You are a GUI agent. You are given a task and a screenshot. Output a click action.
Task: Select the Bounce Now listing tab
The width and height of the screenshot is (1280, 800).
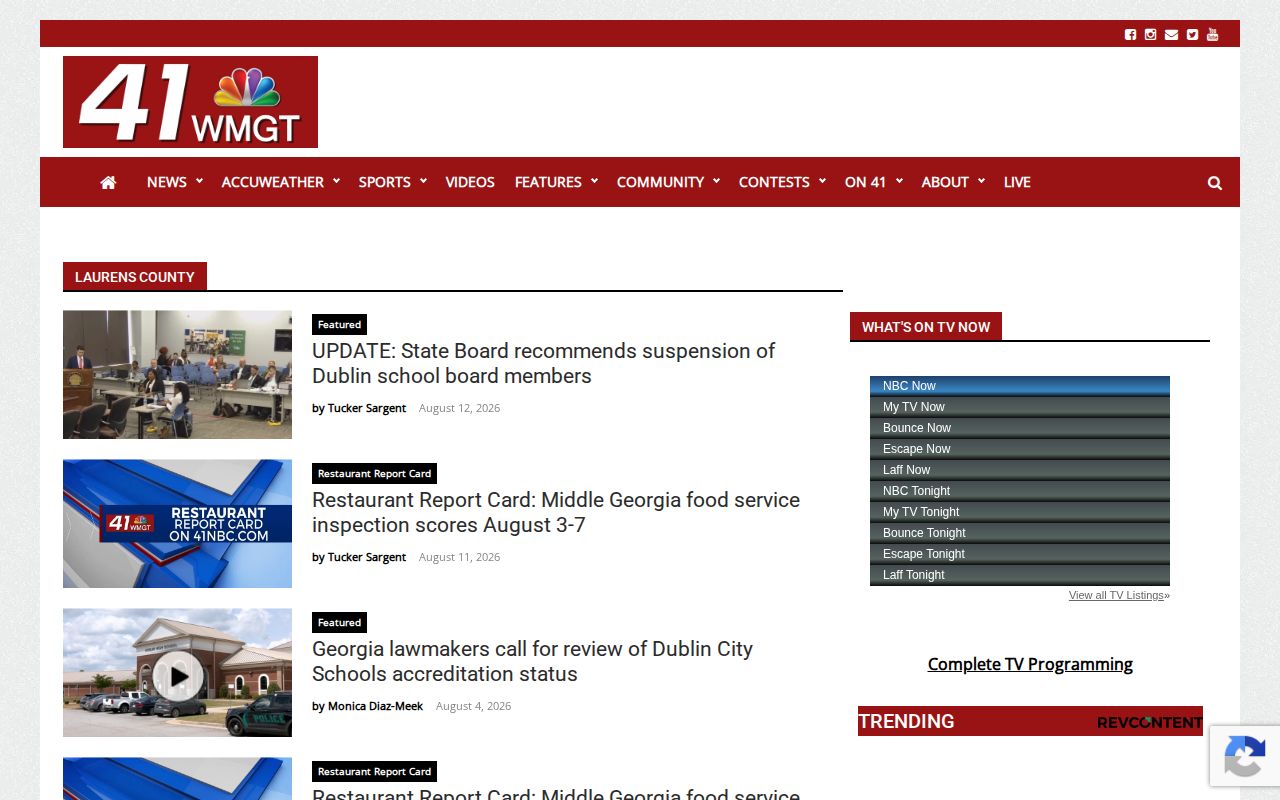tap(1020, 428)
